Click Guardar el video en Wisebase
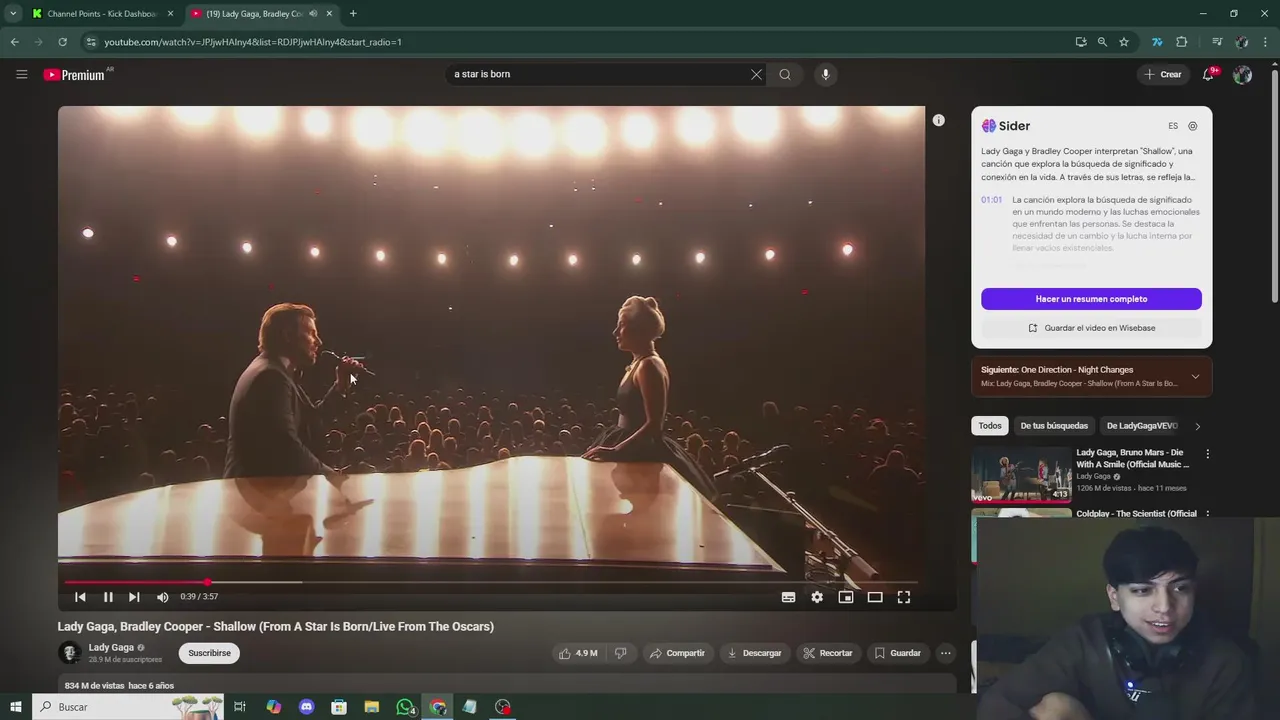 1091,328
